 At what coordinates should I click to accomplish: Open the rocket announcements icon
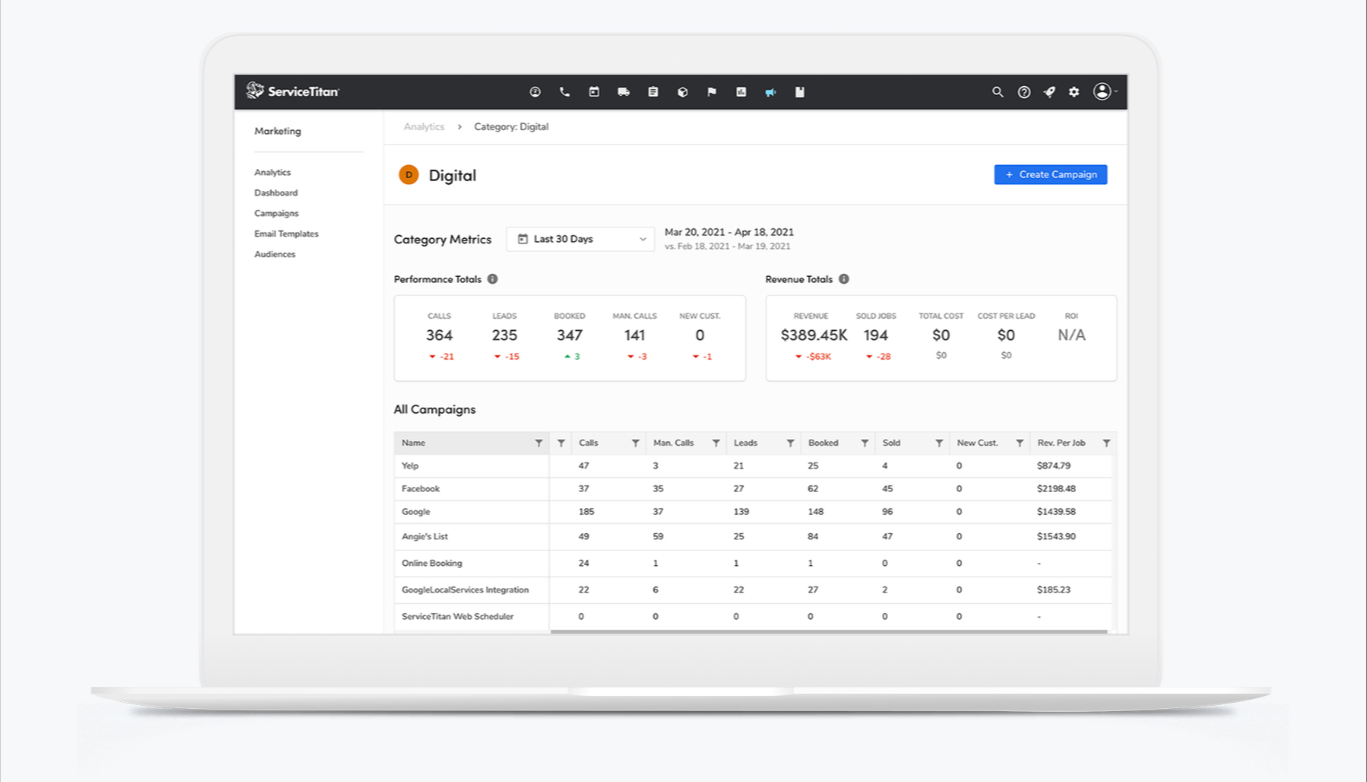coord(1048,91)
